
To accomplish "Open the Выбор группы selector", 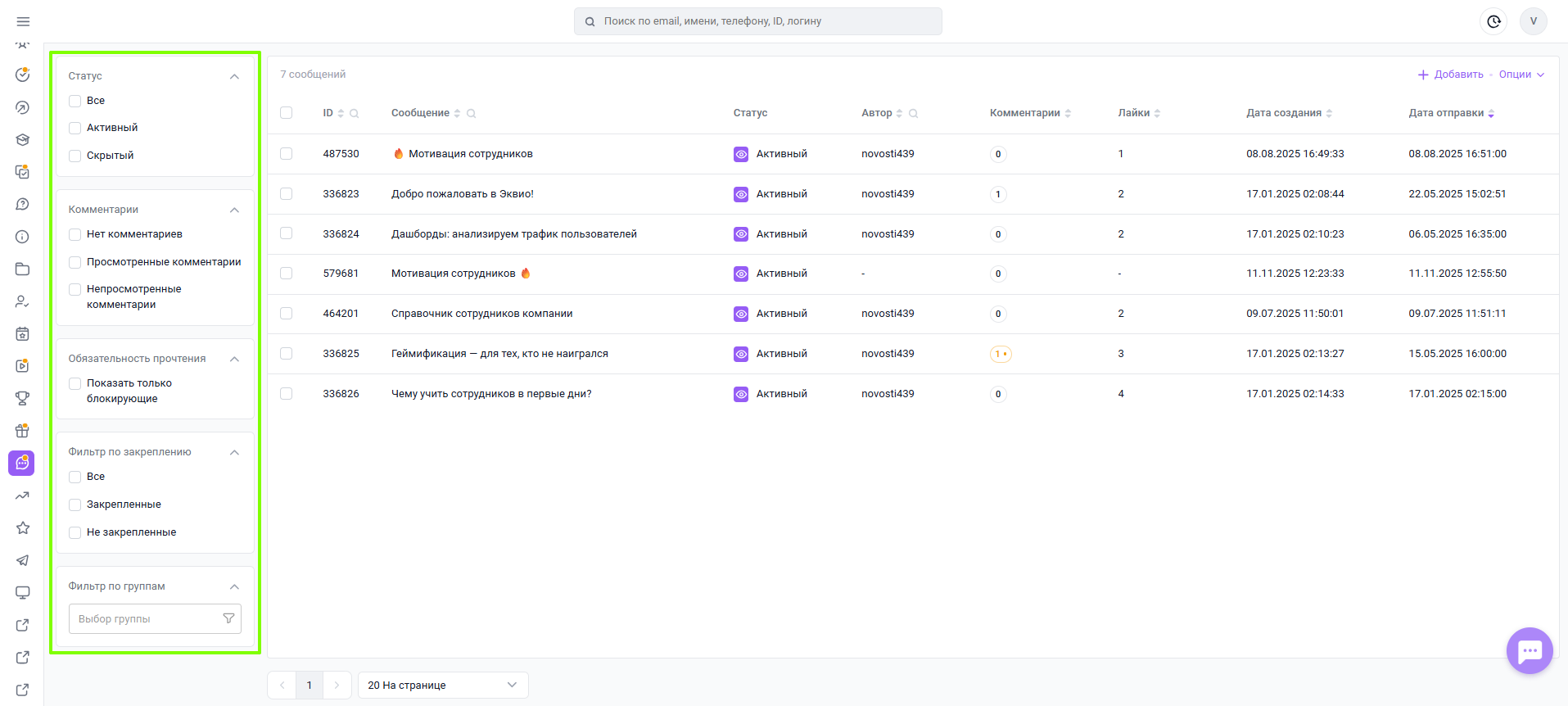I will click(155, 619).
